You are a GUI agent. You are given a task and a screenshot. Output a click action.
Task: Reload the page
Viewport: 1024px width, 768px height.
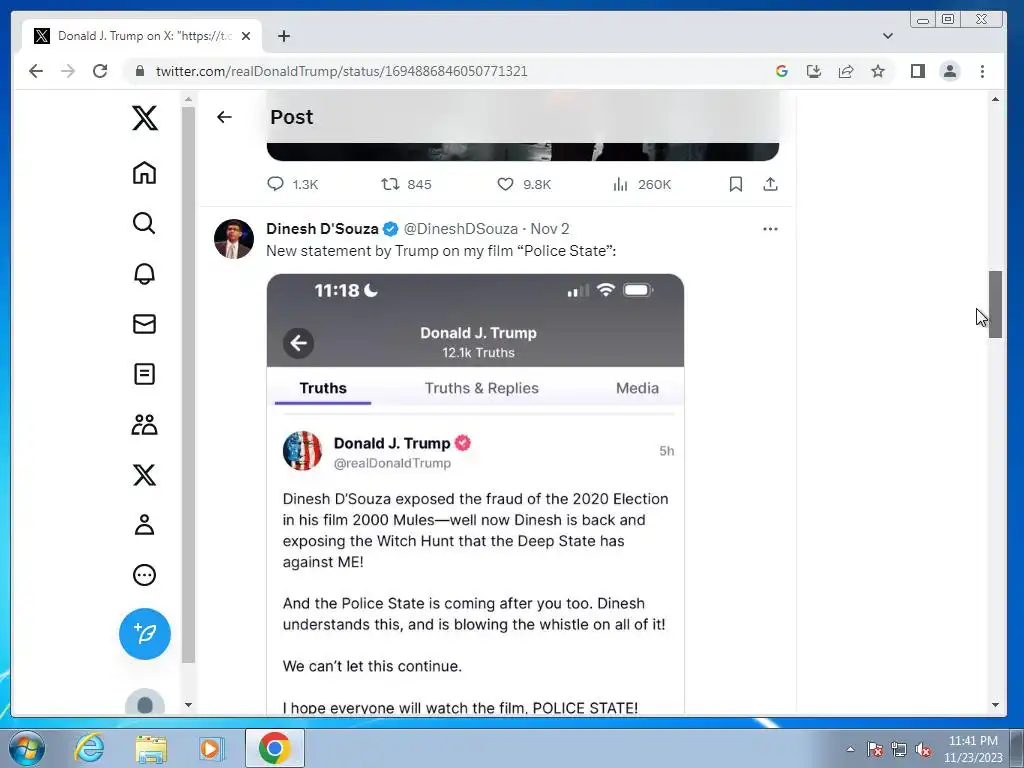tap(100, 71)
